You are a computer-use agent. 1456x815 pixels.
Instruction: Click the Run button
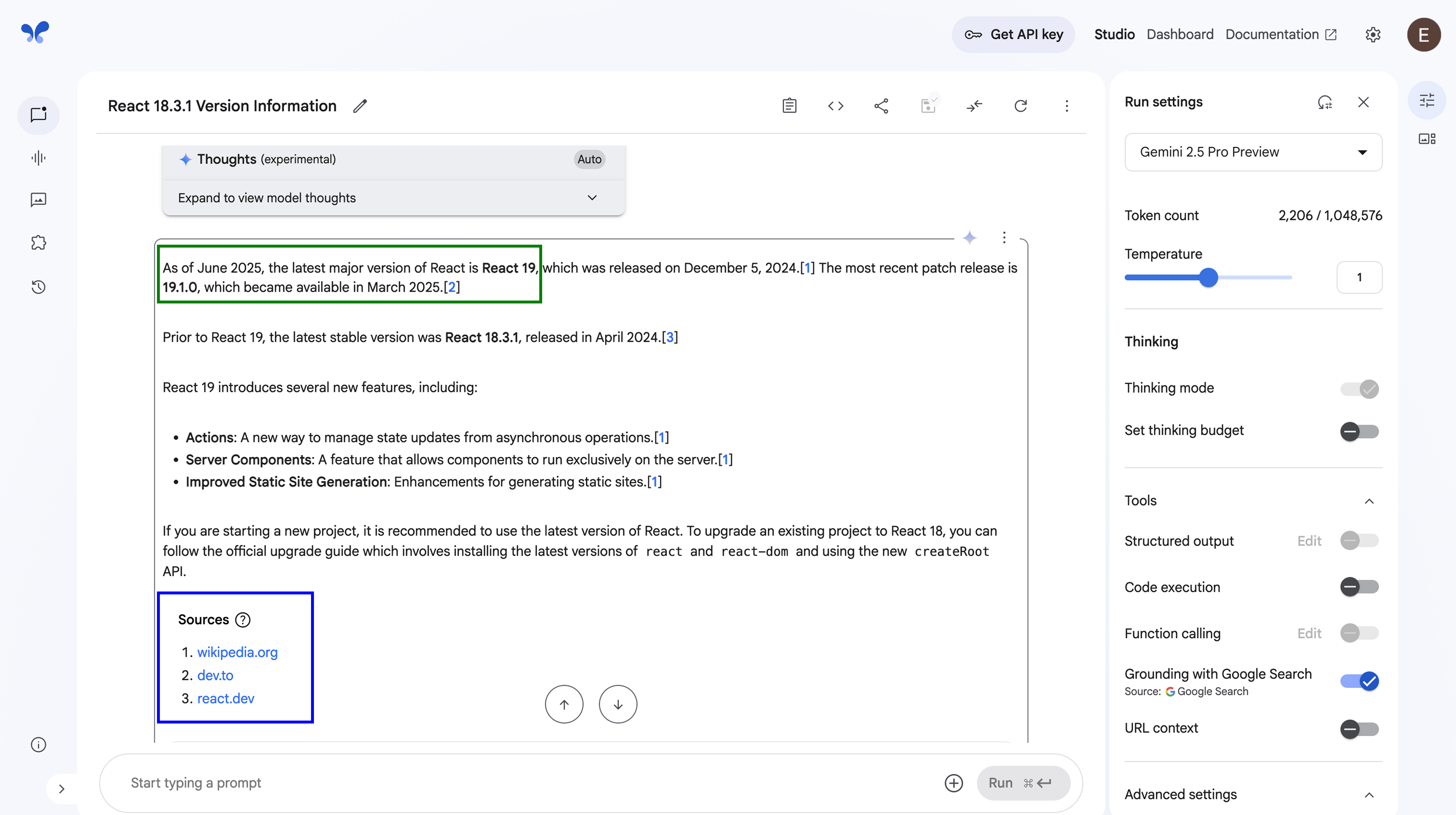1023,783
